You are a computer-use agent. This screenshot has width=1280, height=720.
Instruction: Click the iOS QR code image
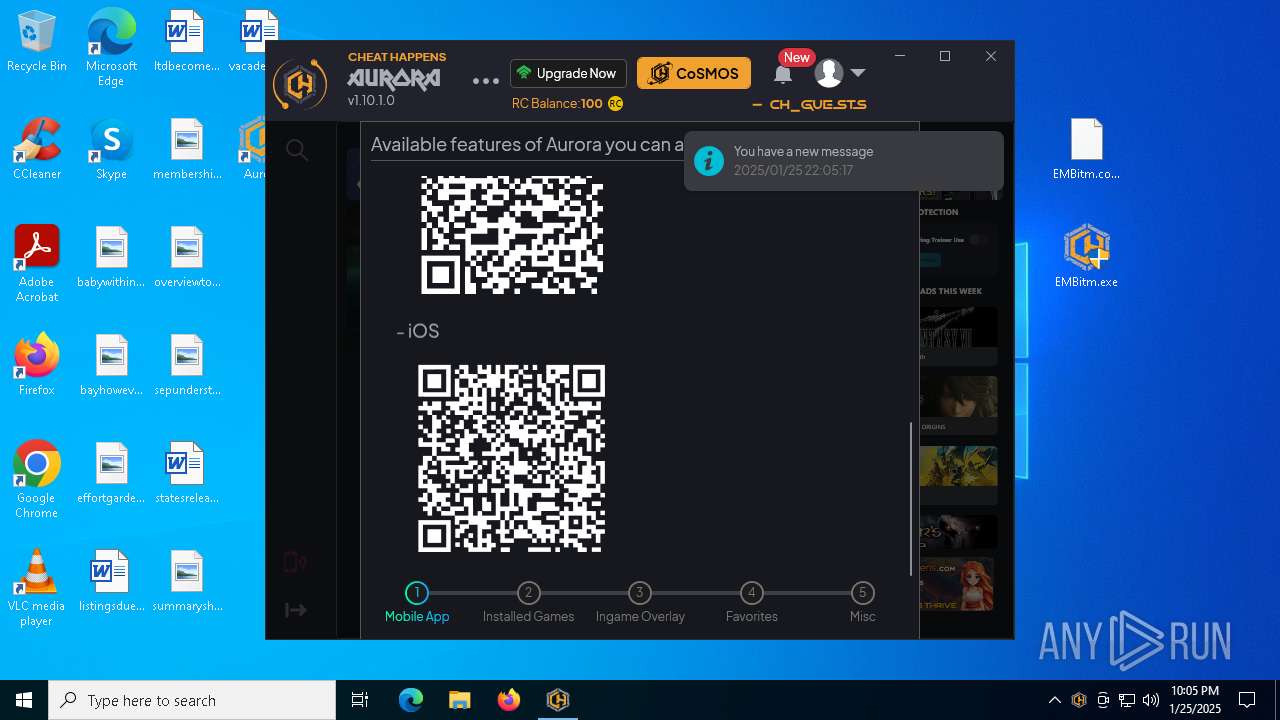pyautogui.click(x=511, y=458)
